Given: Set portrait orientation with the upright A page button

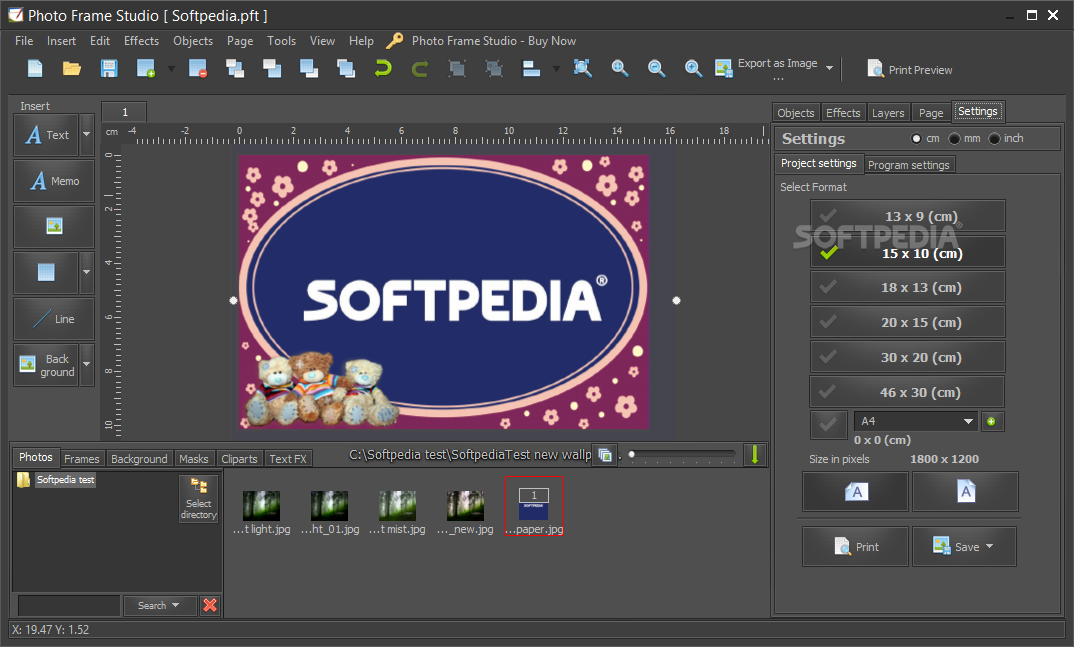Looking at the screenshot, I should pos(965,491).
